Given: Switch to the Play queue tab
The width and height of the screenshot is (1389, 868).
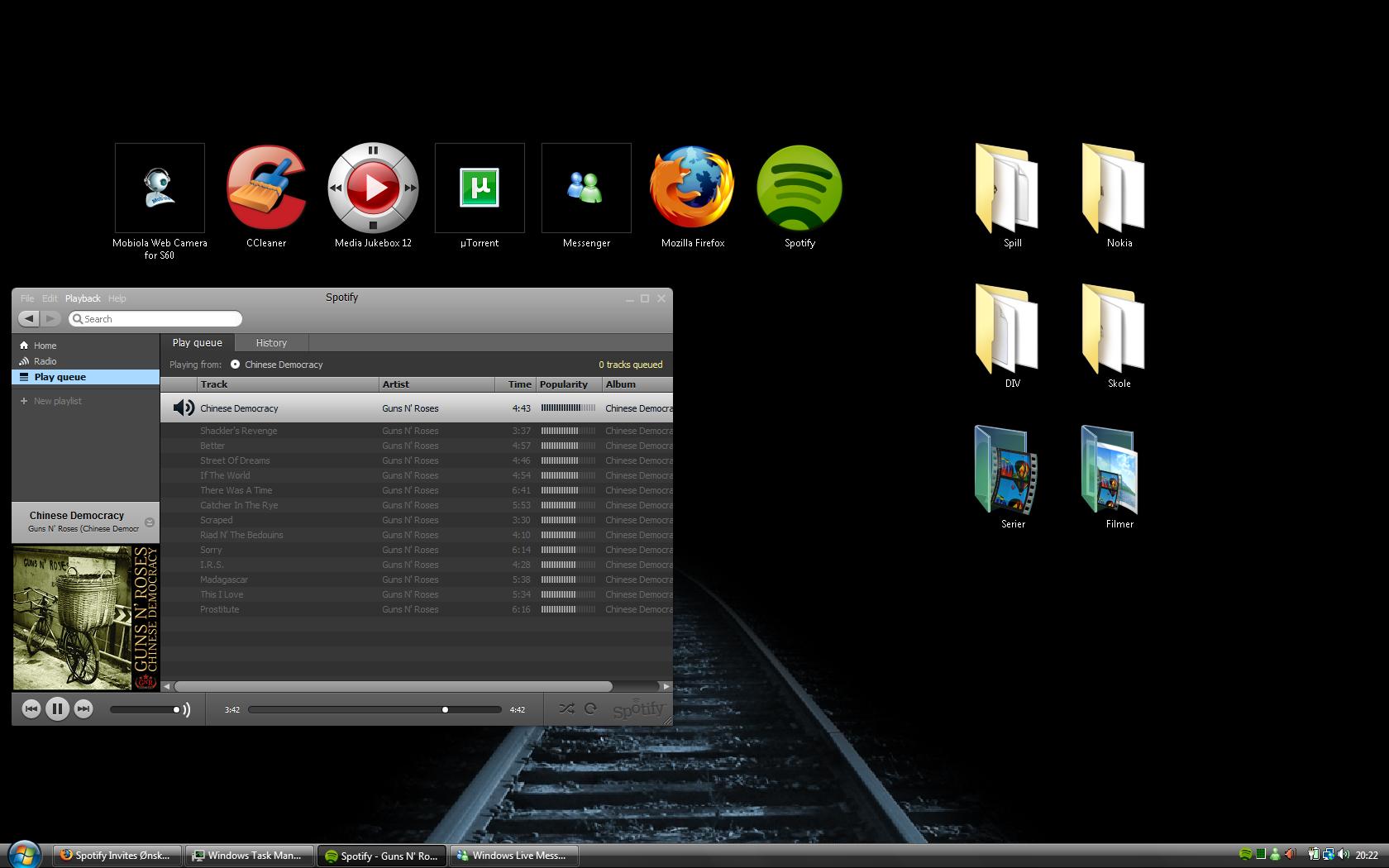Looking at the screenshot, I should point(197,342).
